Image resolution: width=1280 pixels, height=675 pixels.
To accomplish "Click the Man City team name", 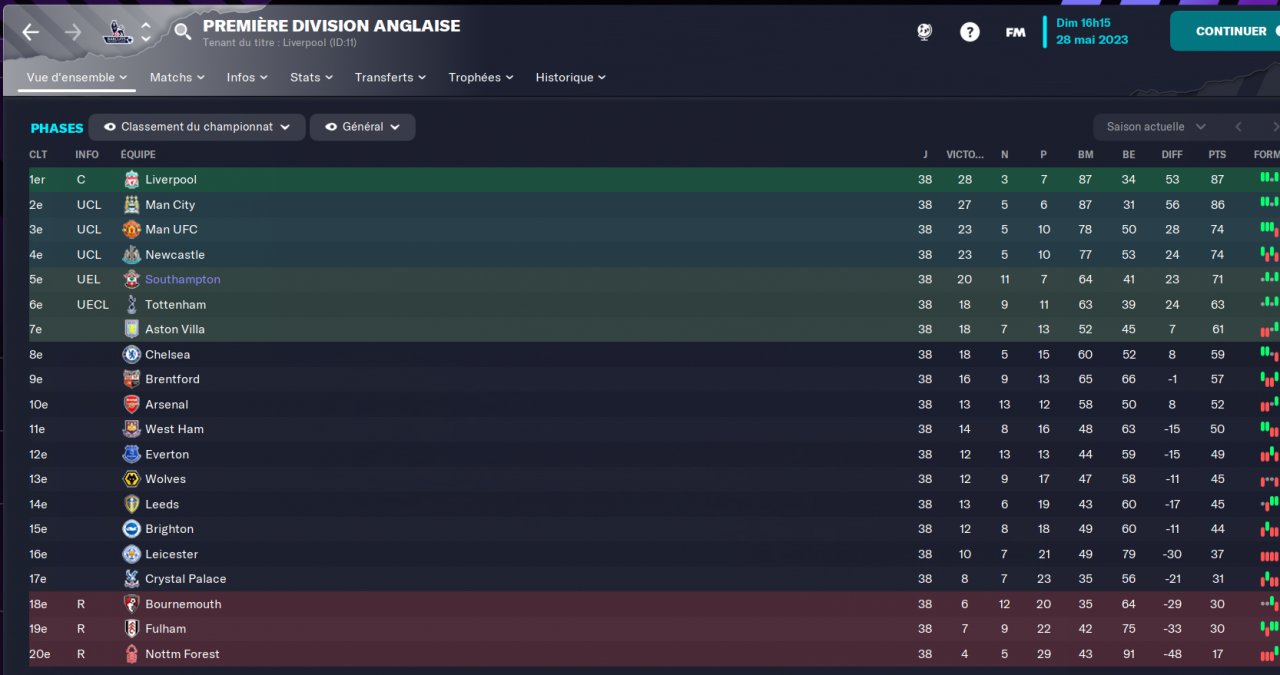I will point(170,205).
